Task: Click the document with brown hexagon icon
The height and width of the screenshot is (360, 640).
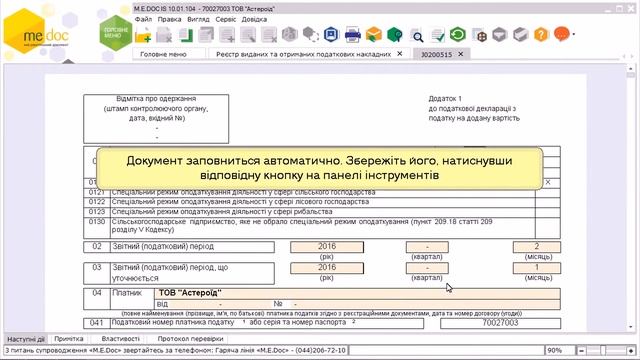Action: pos(479,36)
